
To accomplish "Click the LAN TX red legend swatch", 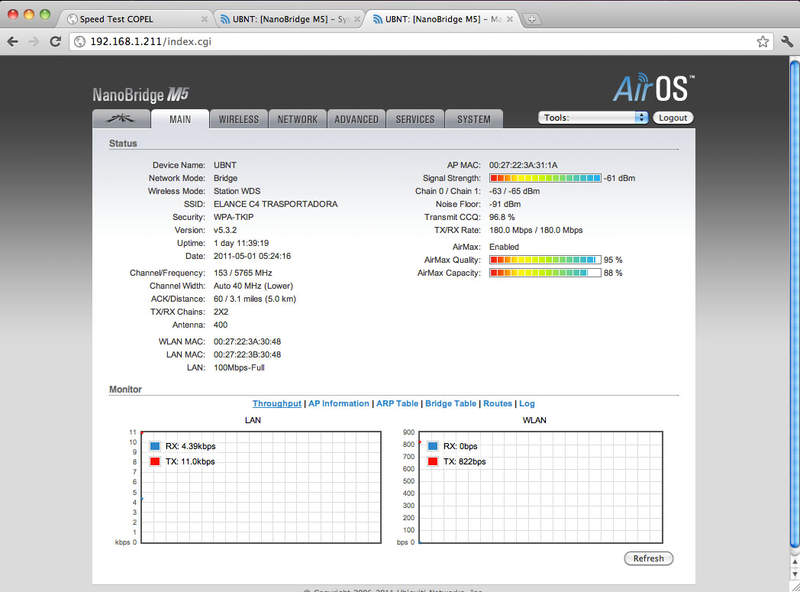I will pos(155,461).
